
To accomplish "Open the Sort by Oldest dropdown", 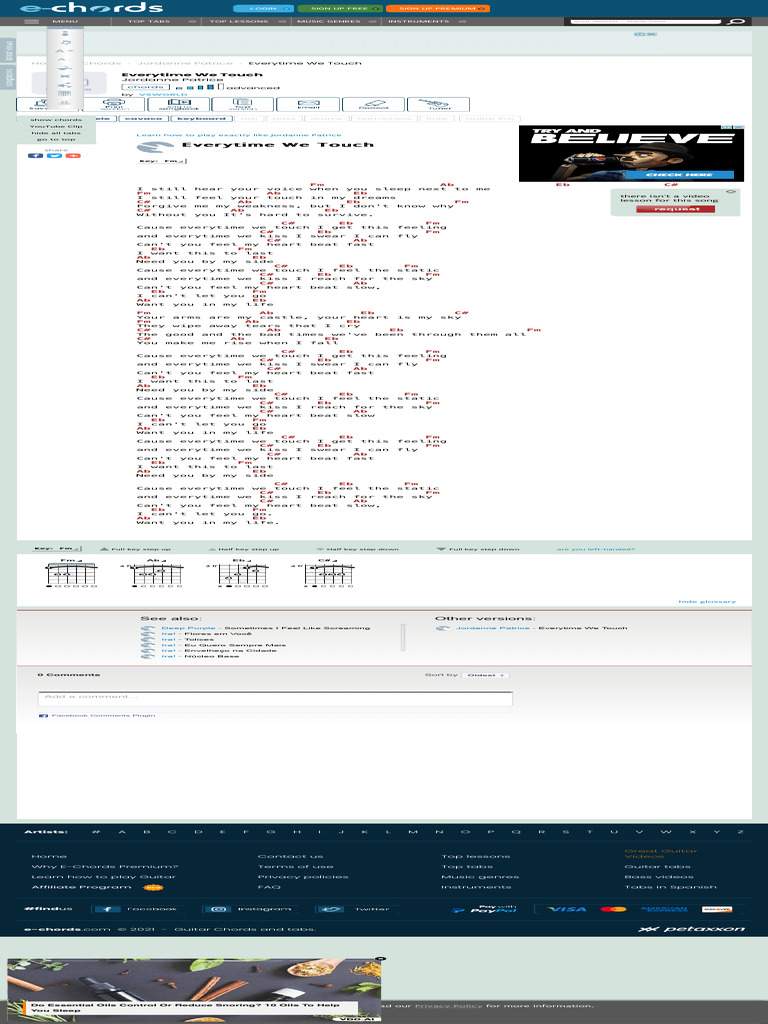I will point(485,675).
